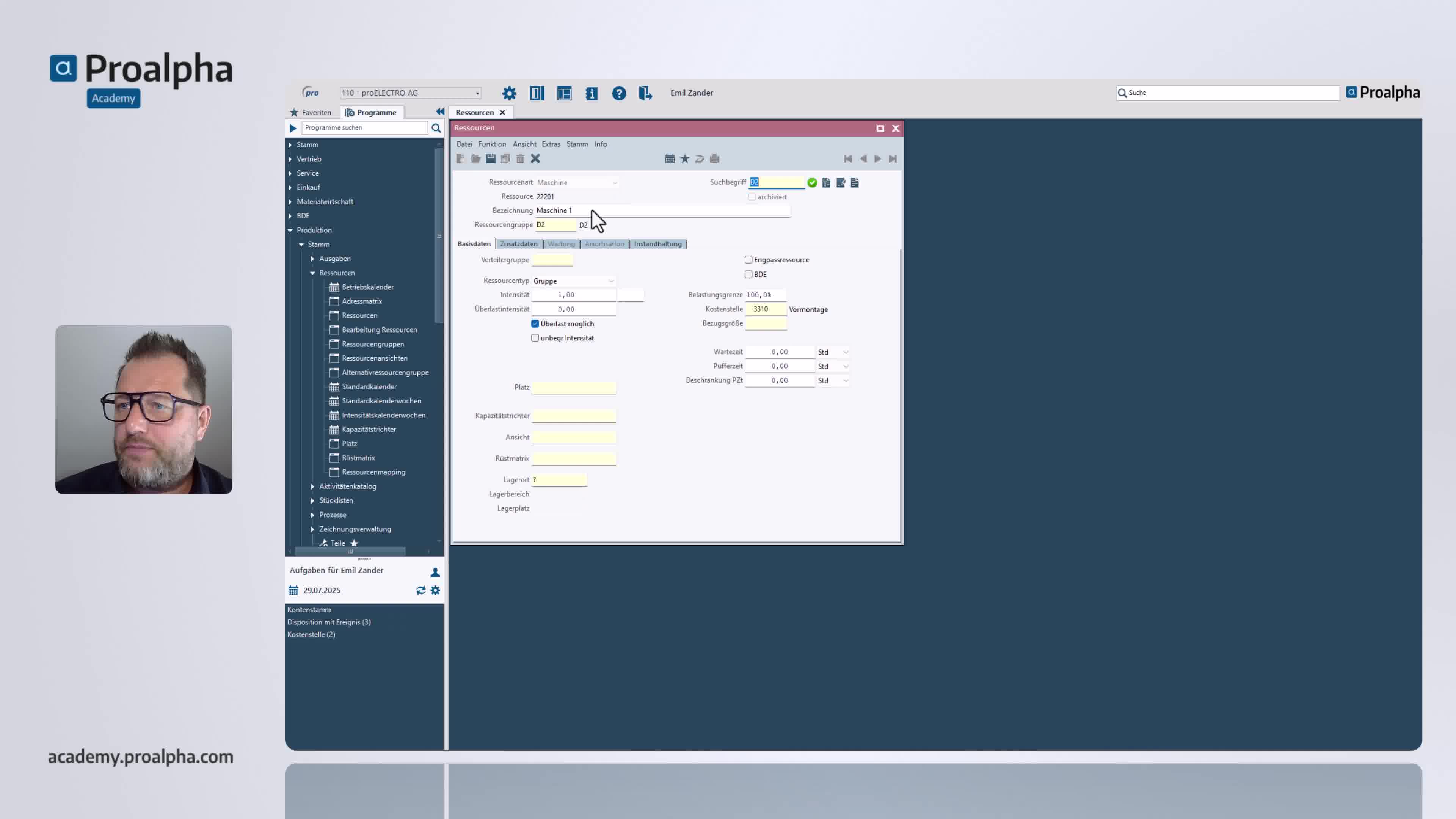Save the resource with the disk icon
Screen dimensions: 1456x819
[491, 159]
